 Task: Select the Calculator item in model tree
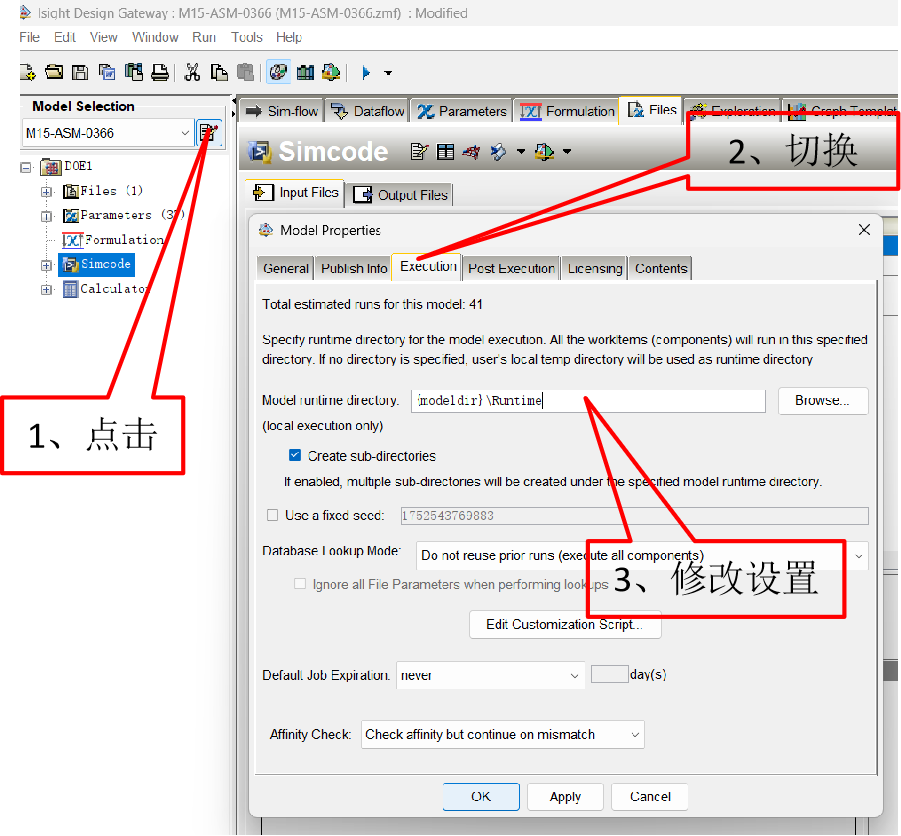click(113, 289)
